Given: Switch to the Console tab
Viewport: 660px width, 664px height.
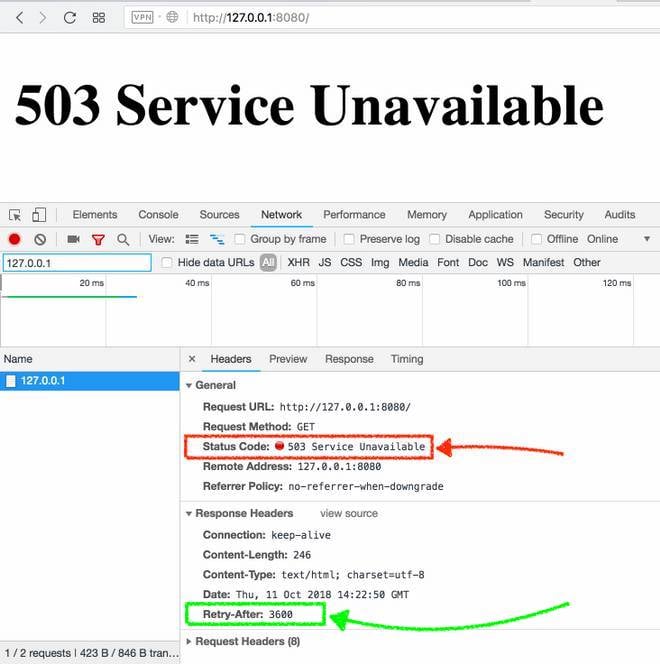Looking at the screenshot, I should (x=158, y=215).
